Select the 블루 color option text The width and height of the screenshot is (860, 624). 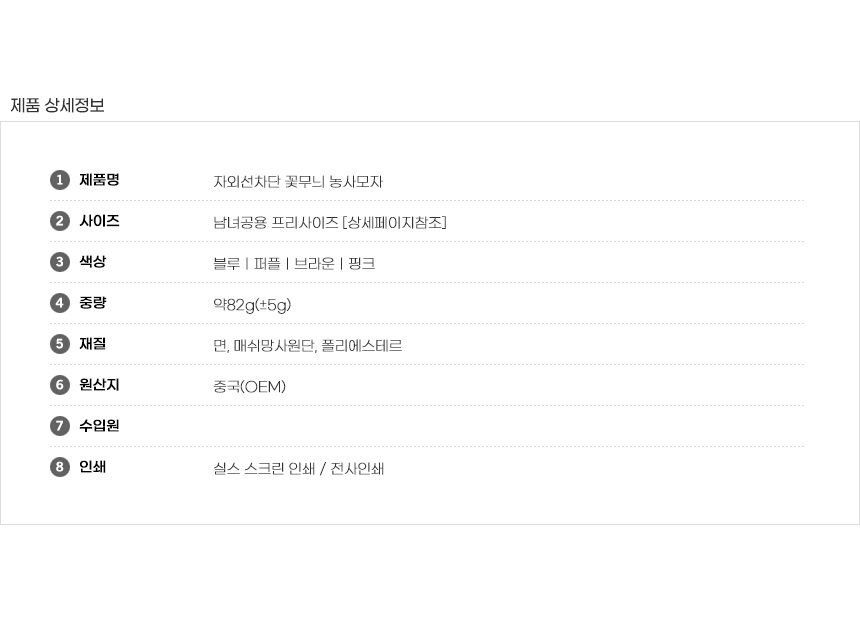coord(226,264)
